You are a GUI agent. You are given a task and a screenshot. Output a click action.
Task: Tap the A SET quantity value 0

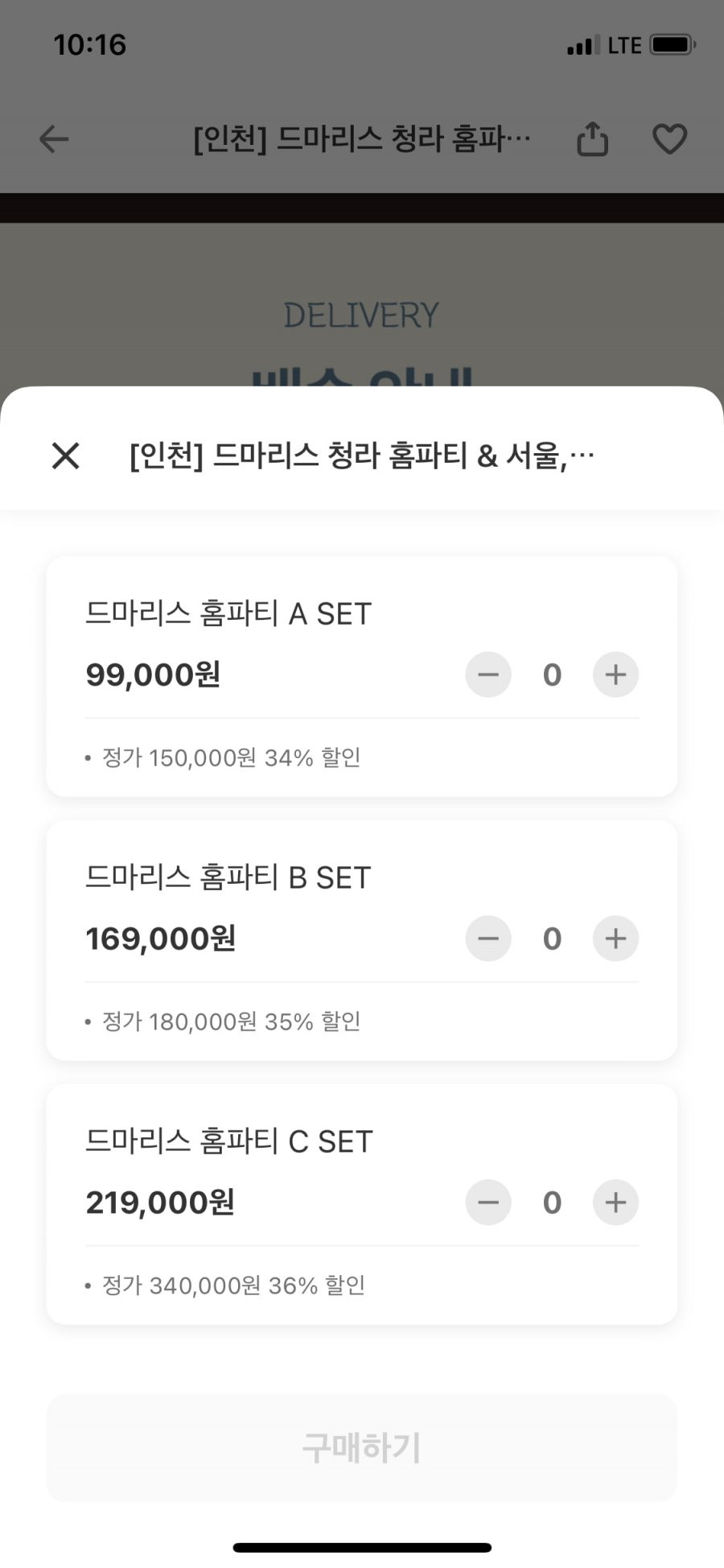click(x=552, y=675)
